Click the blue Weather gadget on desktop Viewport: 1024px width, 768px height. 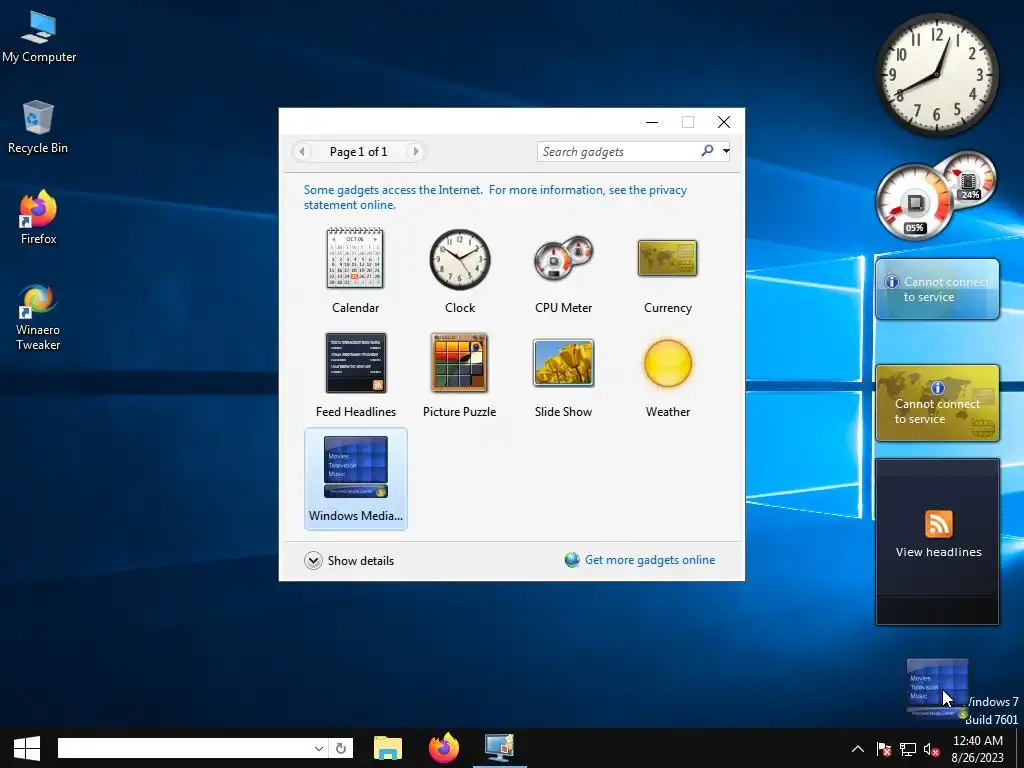936,289
